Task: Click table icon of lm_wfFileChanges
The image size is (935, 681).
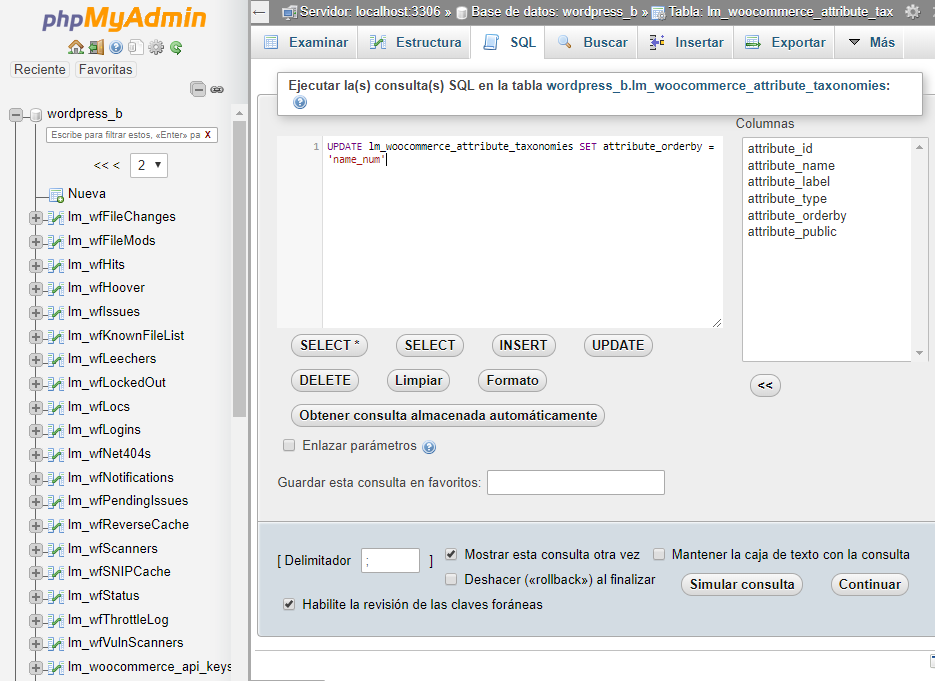Action: click(x=56, y=218)
